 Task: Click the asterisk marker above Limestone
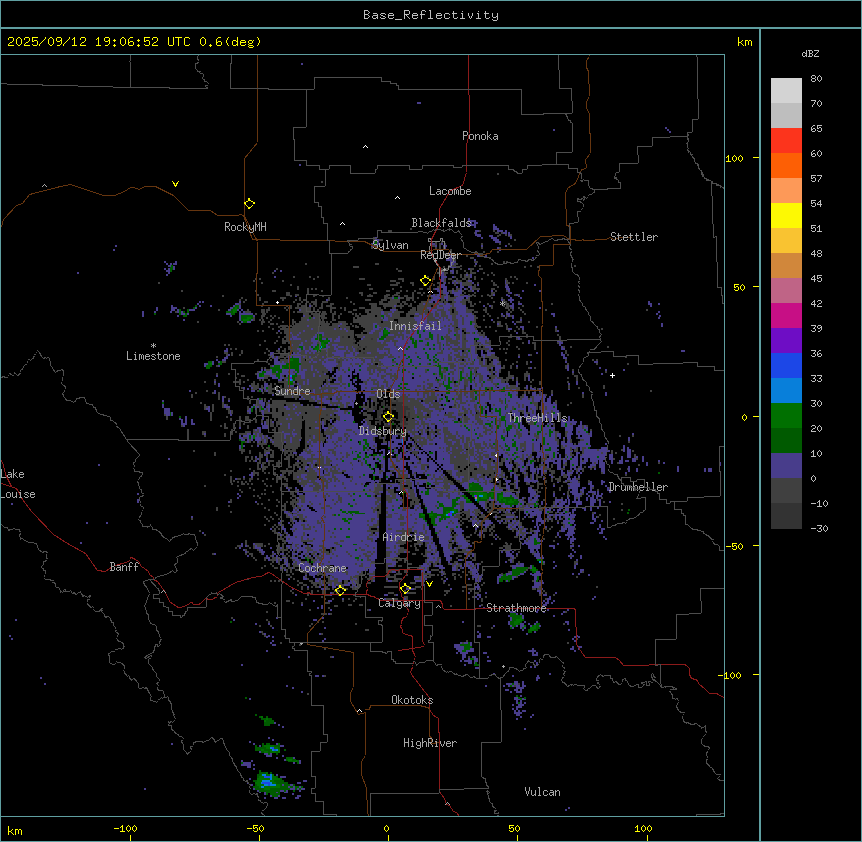click(153, 345)
